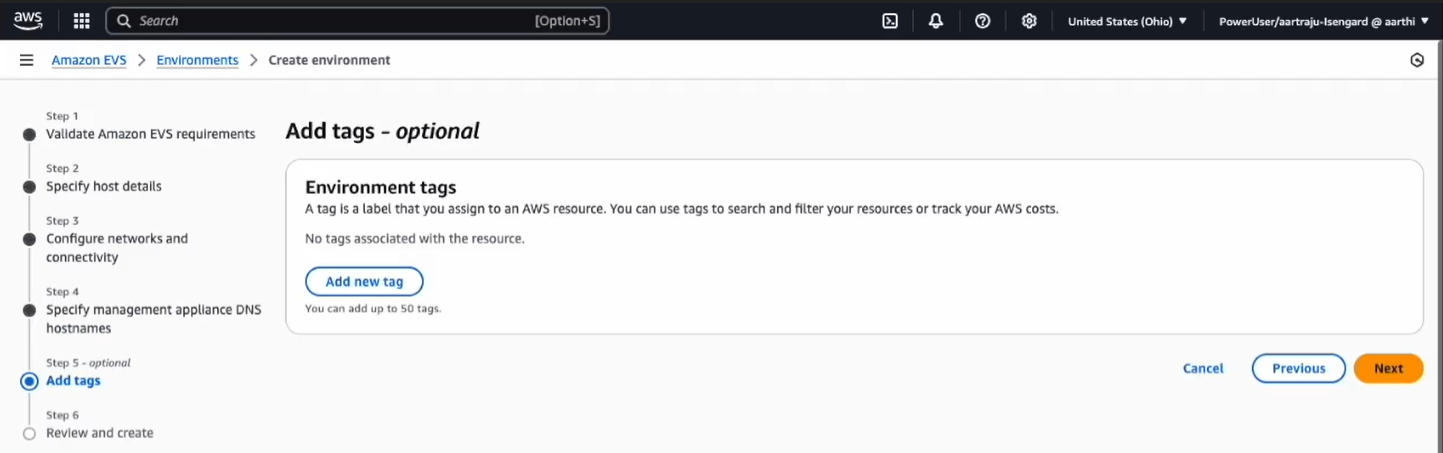This screenshot has width=1443, height=453.
Task: Click the search magnifier icon
Action: [x=124, y=21]
